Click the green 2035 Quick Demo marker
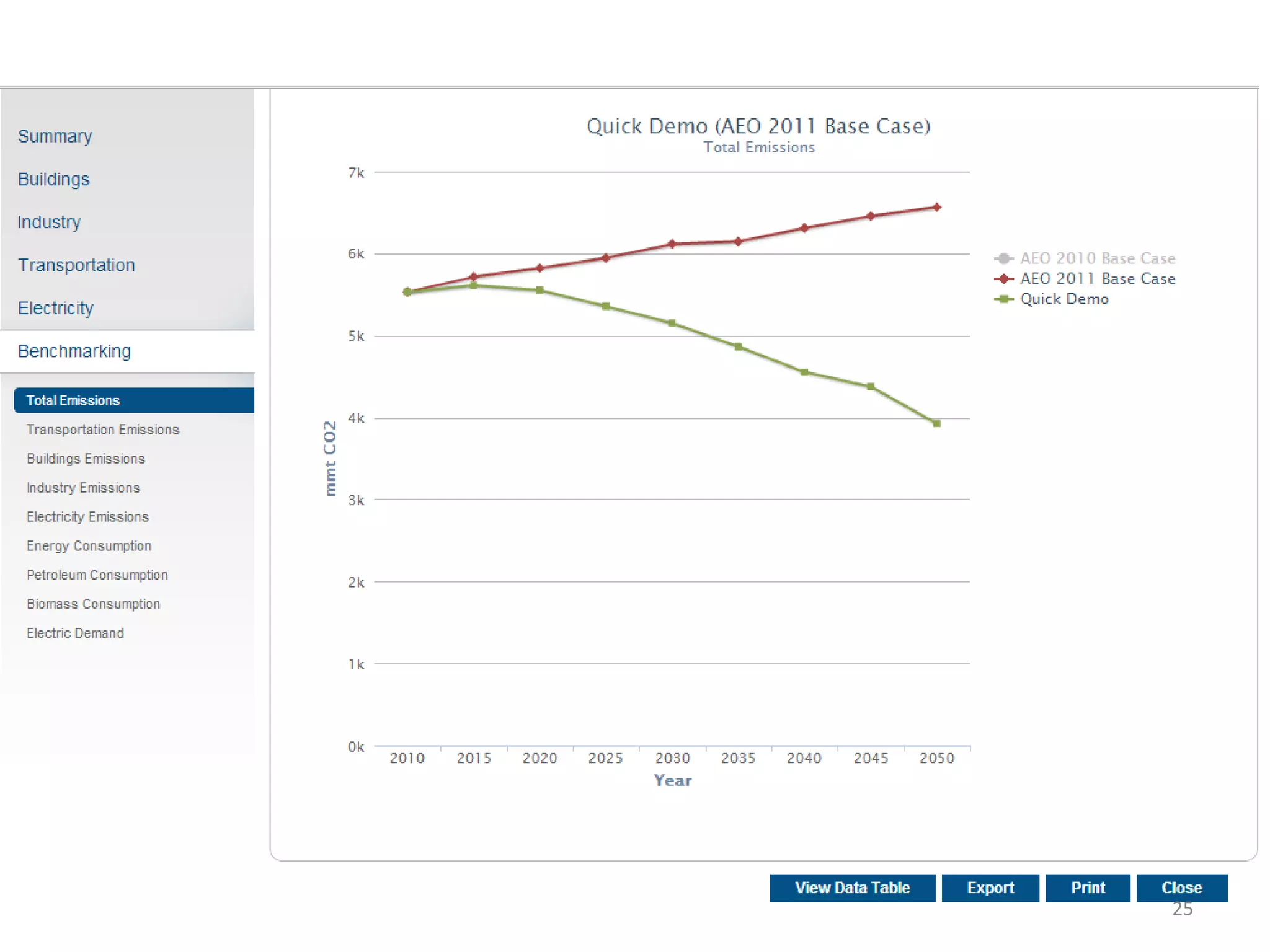The height and width of the screenshot is (952, 1270). point(738,347)
